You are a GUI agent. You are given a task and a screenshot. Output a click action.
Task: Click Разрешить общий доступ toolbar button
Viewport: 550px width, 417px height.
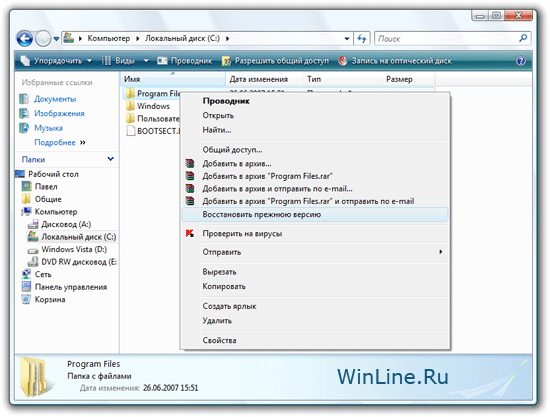click(276, 61)
